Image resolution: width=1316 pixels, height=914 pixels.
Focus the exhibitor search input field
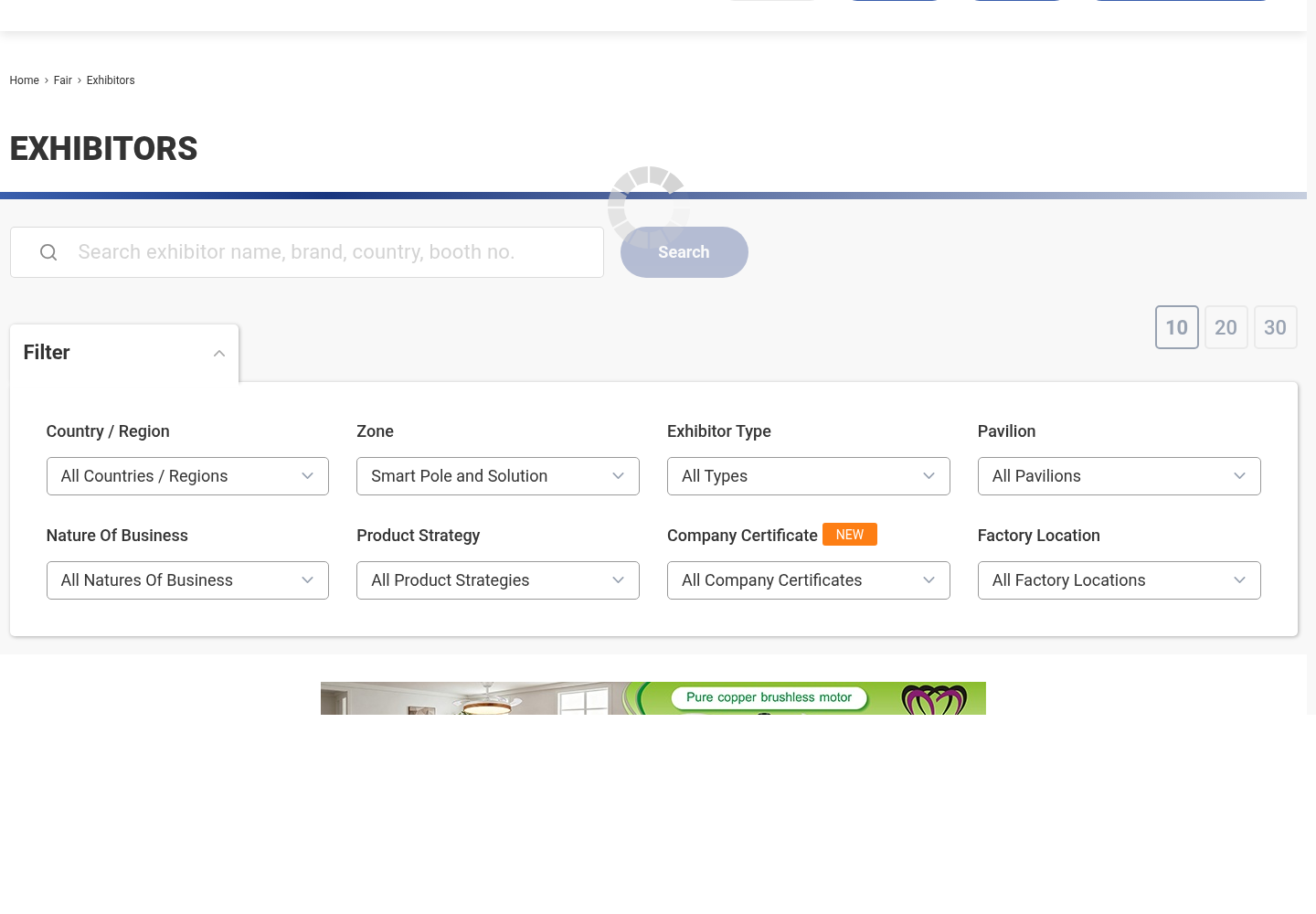pos(307,252)
